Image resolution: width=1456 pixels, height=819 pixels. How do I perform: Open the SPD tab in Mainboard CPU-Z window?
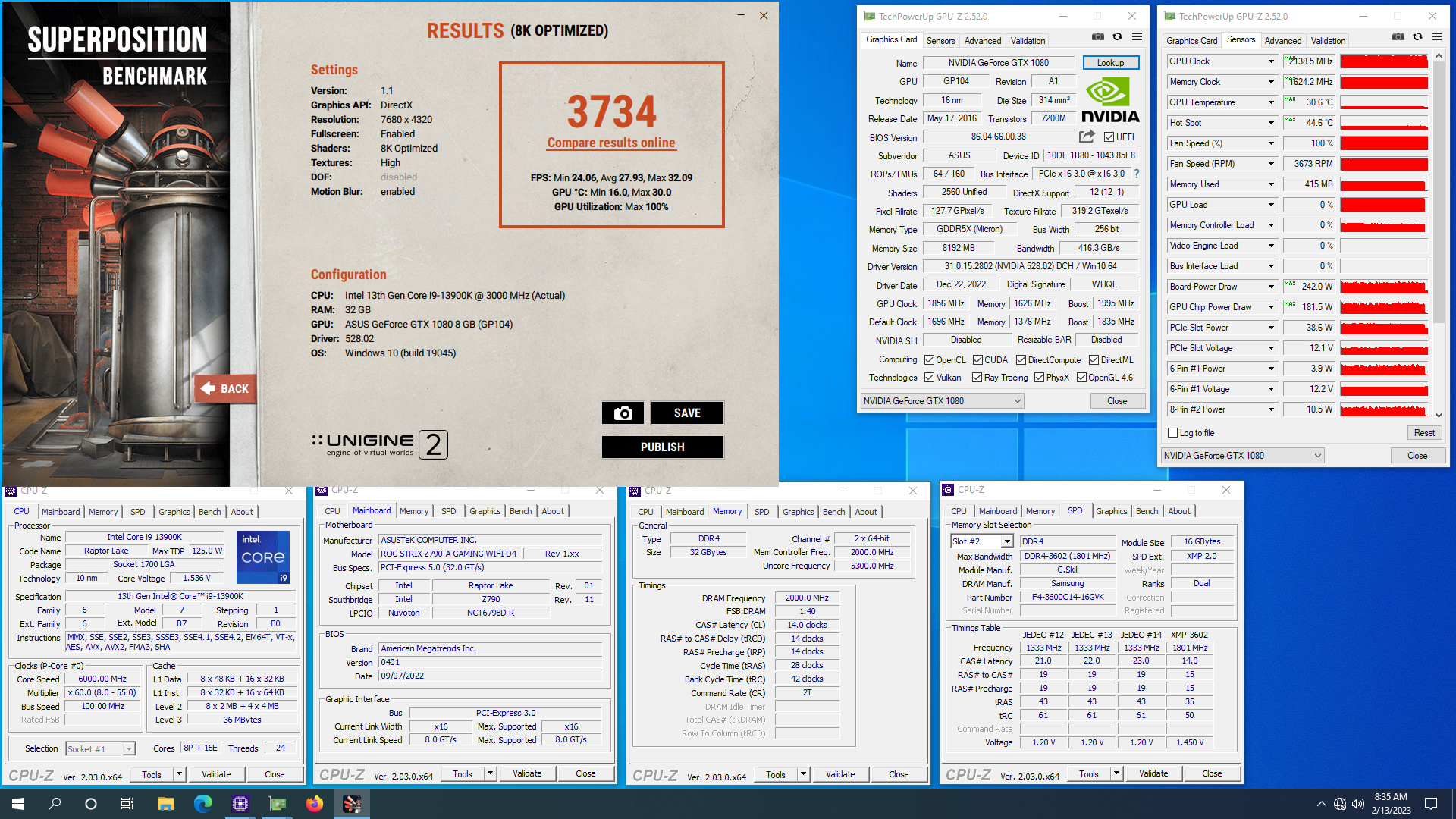click(x=448, y=512)
